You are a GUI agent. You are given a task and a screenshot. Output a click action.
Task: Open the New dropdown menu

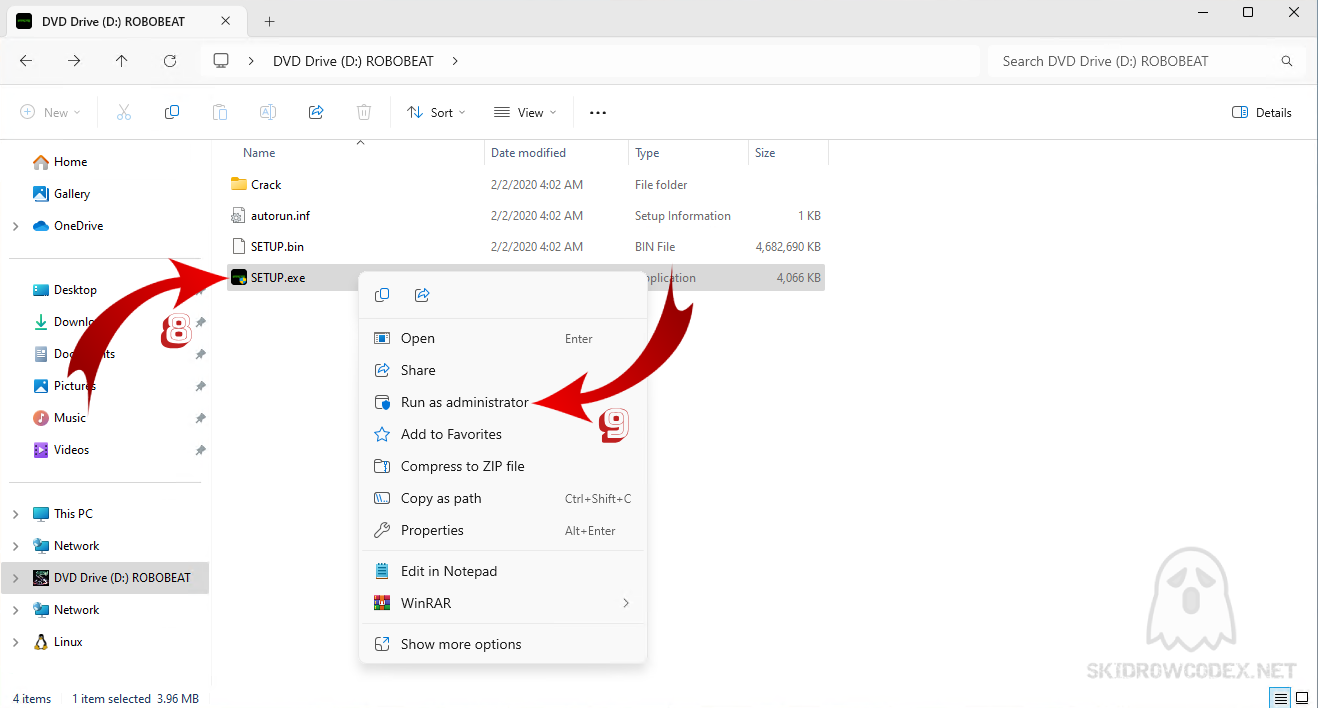[x=51, y=113]
